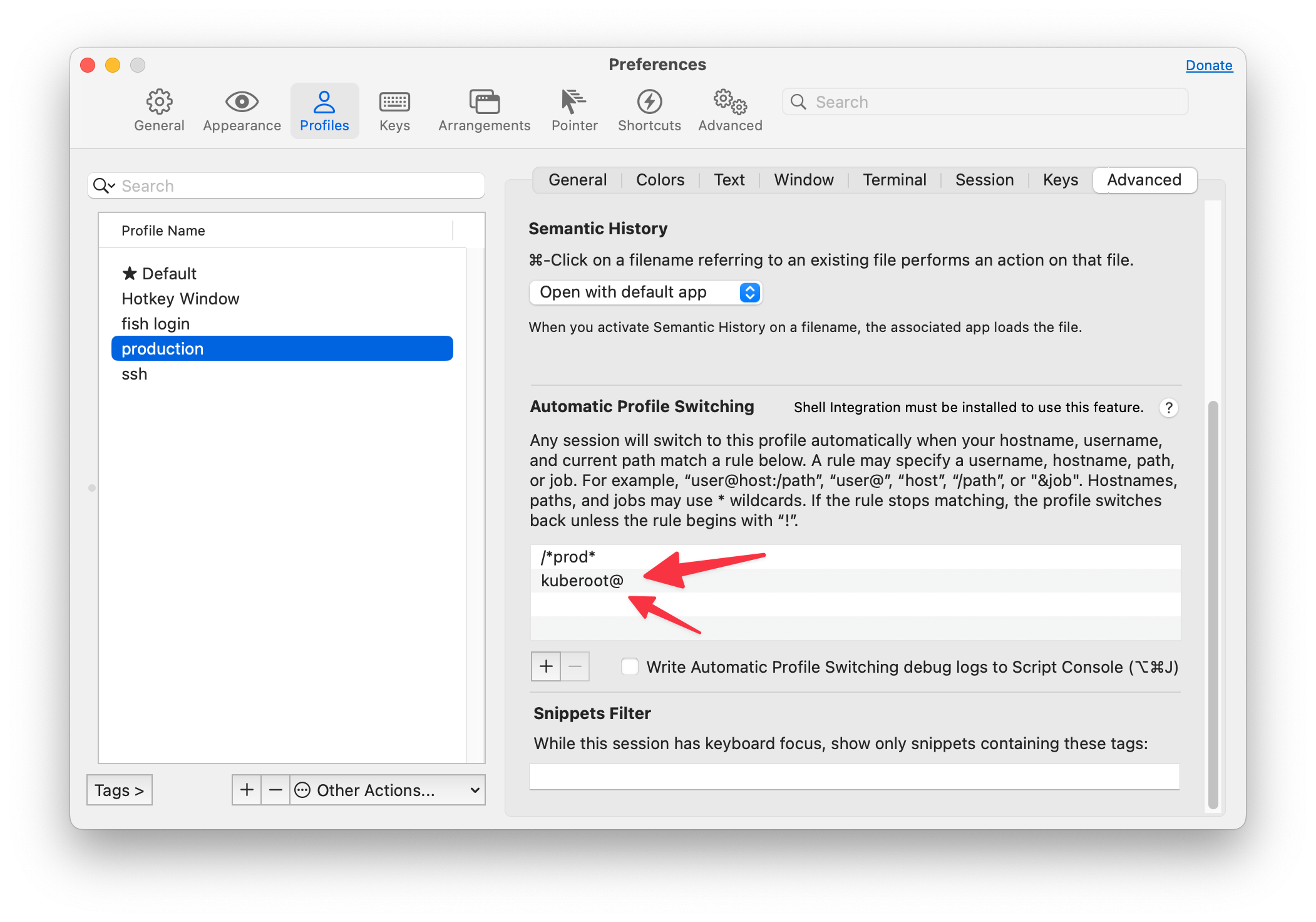Enable Automatic Profile Switching debug logs checkbox
The height and width of the screenshot is (922, 1316).
[630, 667]
